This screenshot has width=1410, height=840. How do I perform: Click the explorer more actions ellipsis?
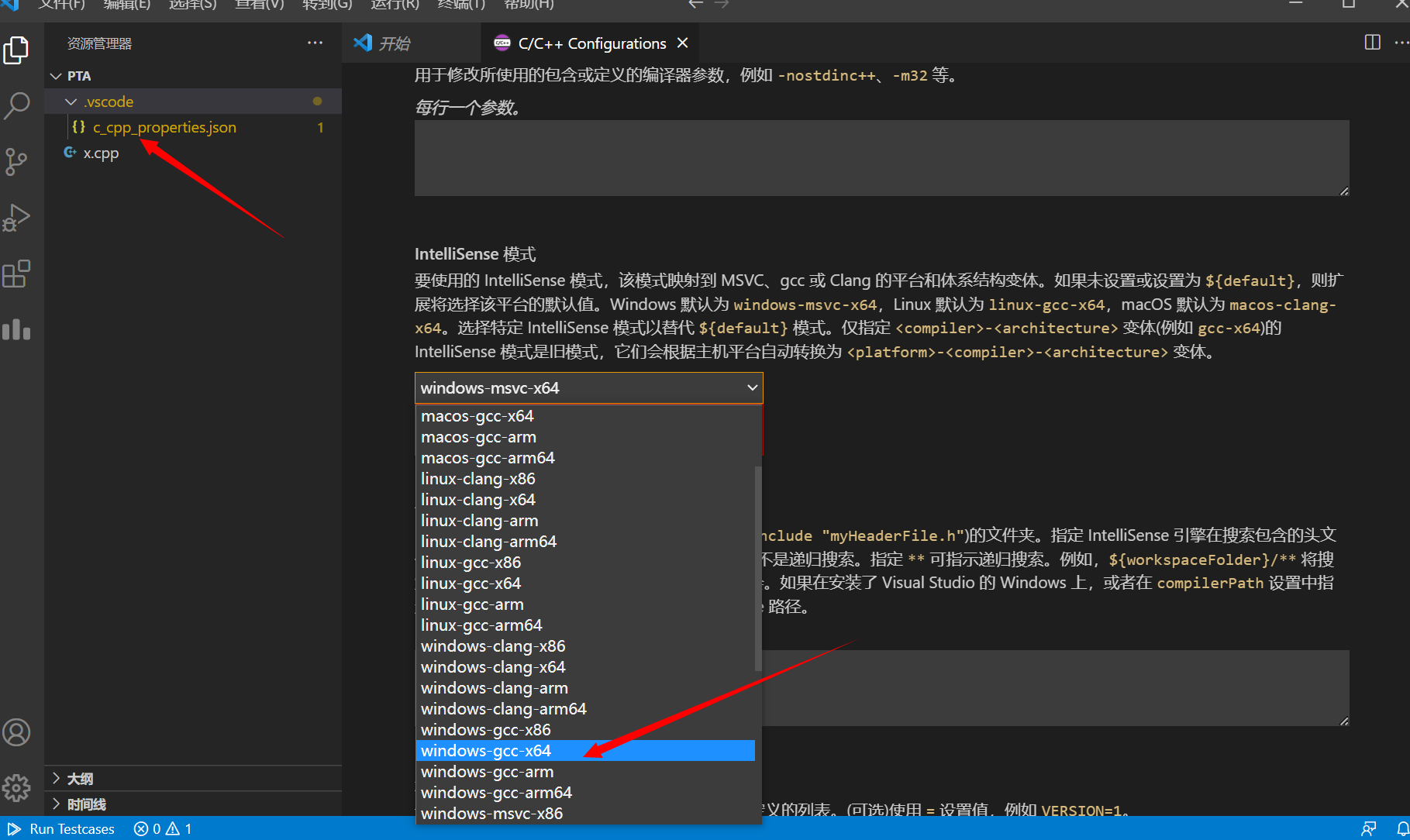coord(315,43)
